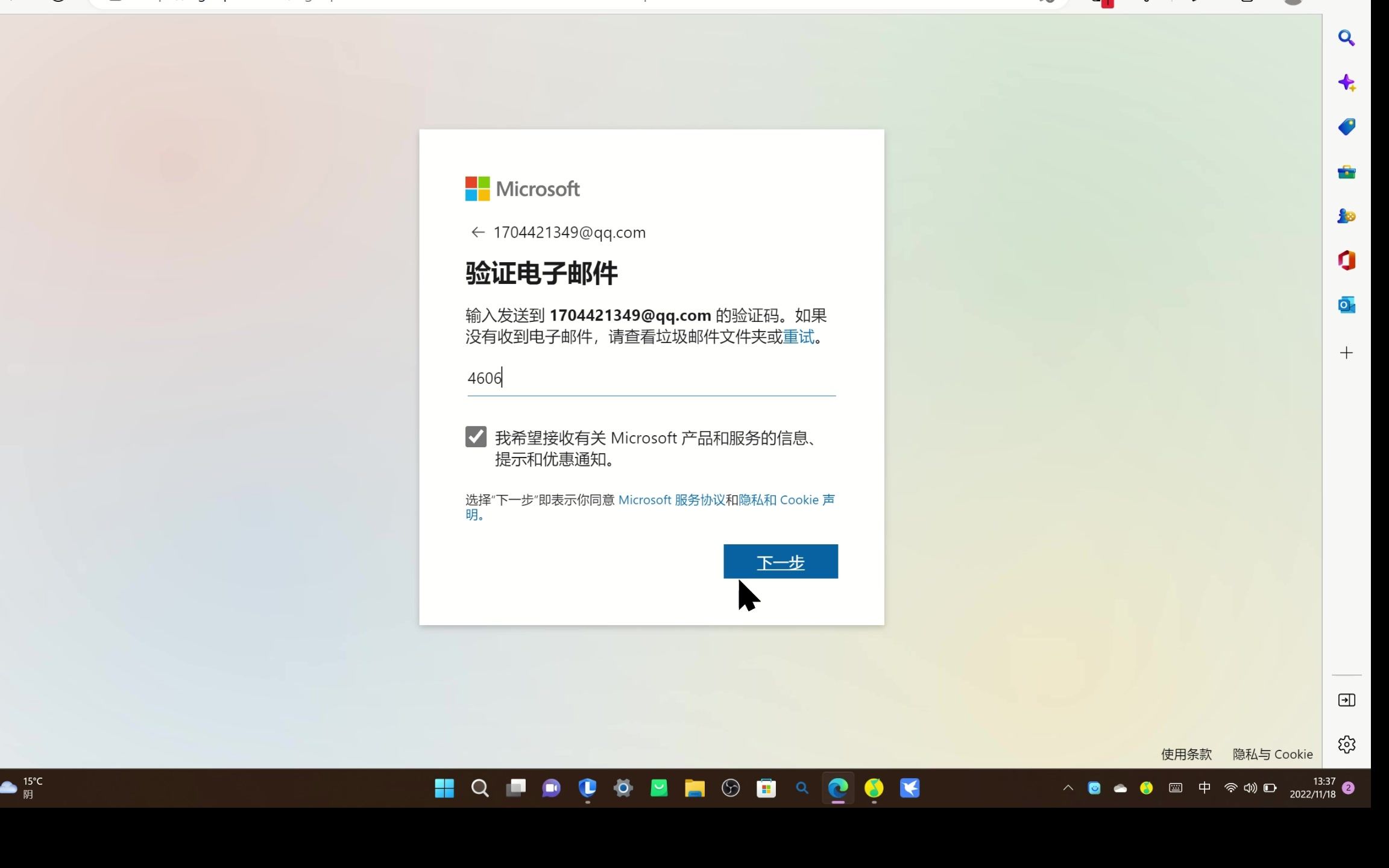Switch to Microsoft Edge in taskbar
1389x868 pixels.
click(x=838, y=788)
